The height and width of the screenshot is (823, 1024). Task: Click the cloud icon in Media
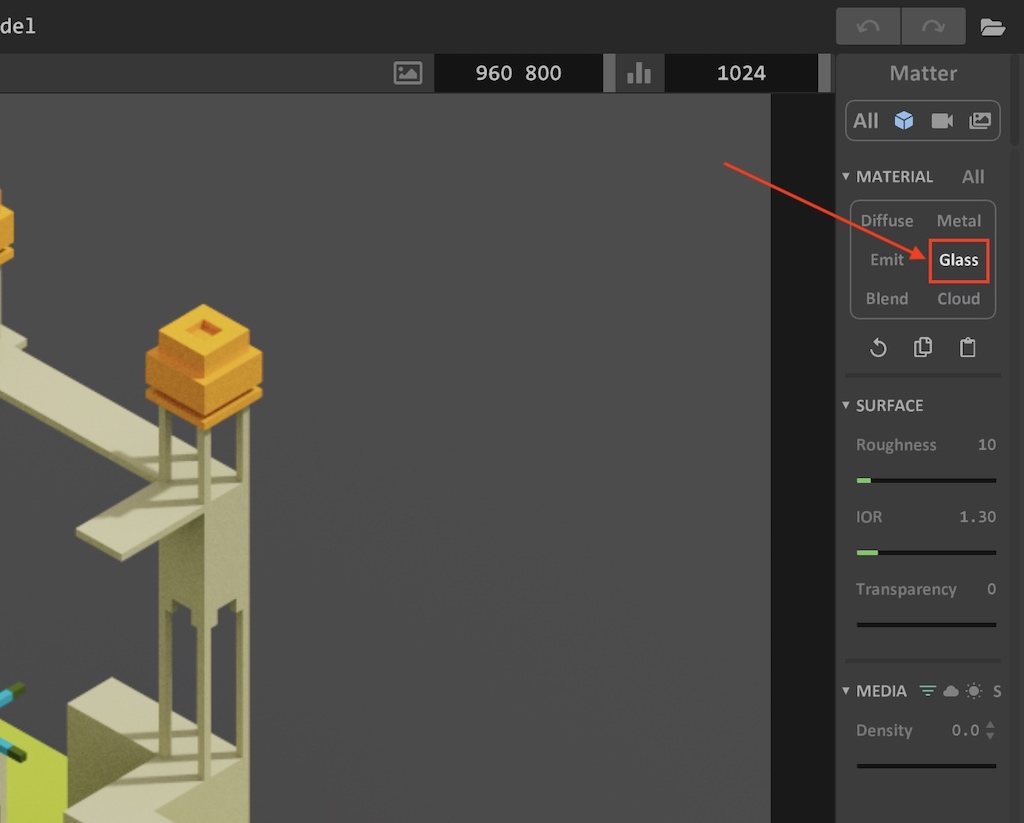(x=951, y=691)
